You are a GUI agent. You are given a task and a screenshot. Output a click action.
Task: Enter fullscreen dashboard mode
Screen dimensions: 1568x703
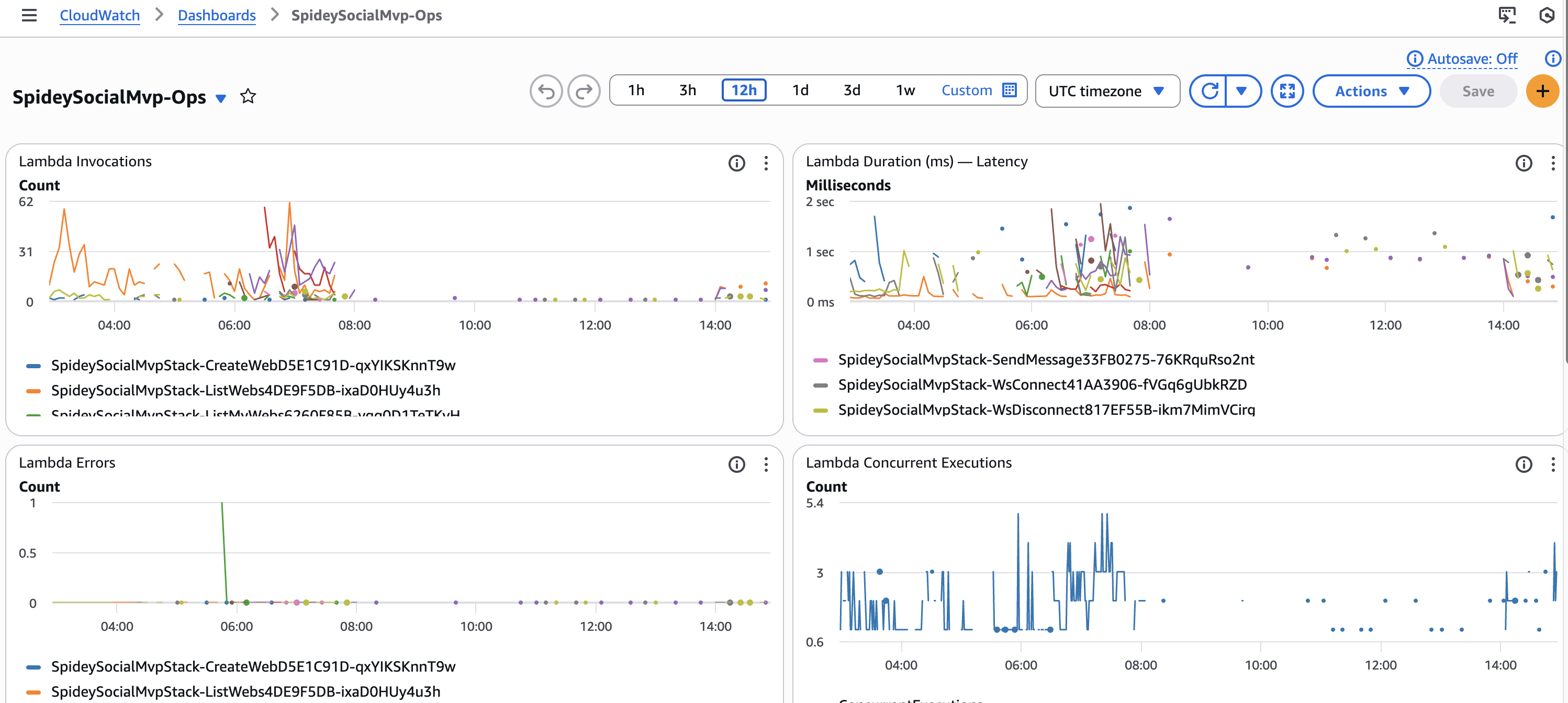pyautogui.click(x=1287, y=91)
